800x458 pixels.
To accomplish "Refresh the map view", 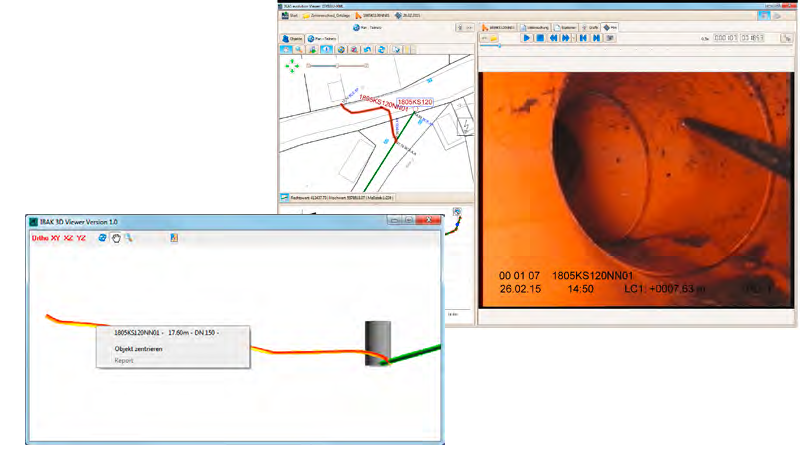I will click(382, 49).
